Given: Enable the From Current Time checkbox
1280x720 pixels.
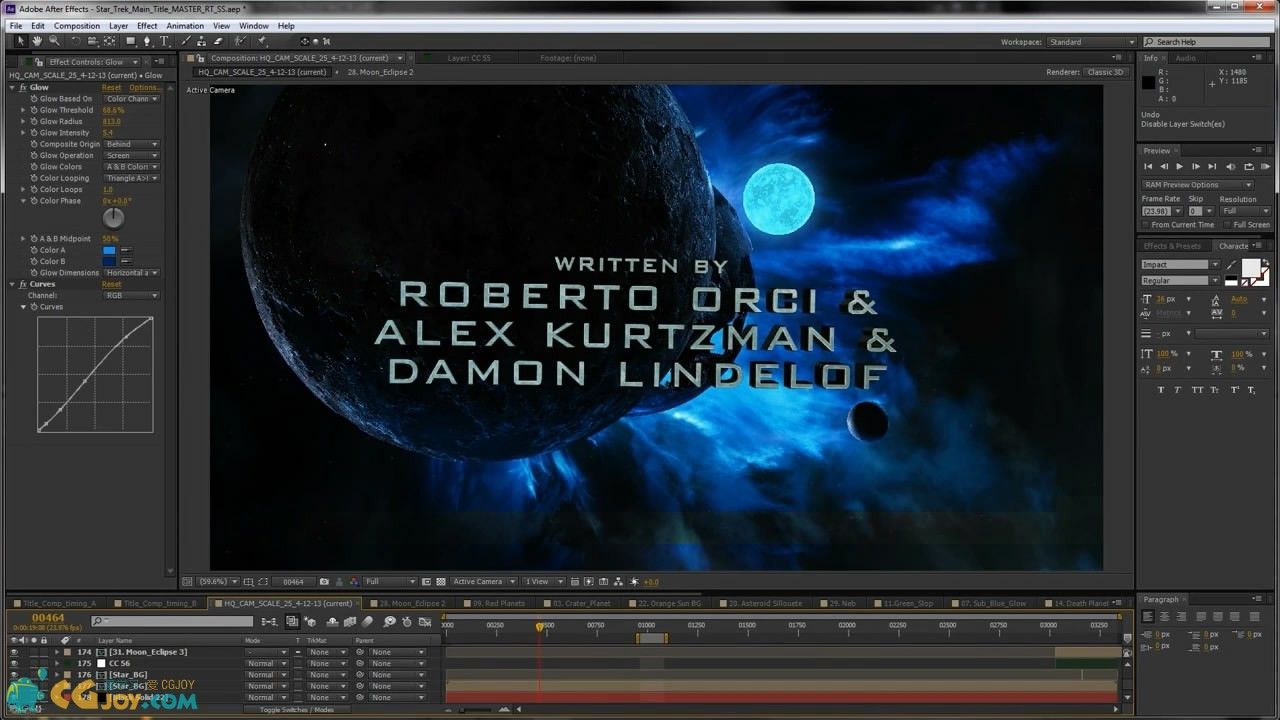Looking at the screenshot, I should [x=1146, y=225].
